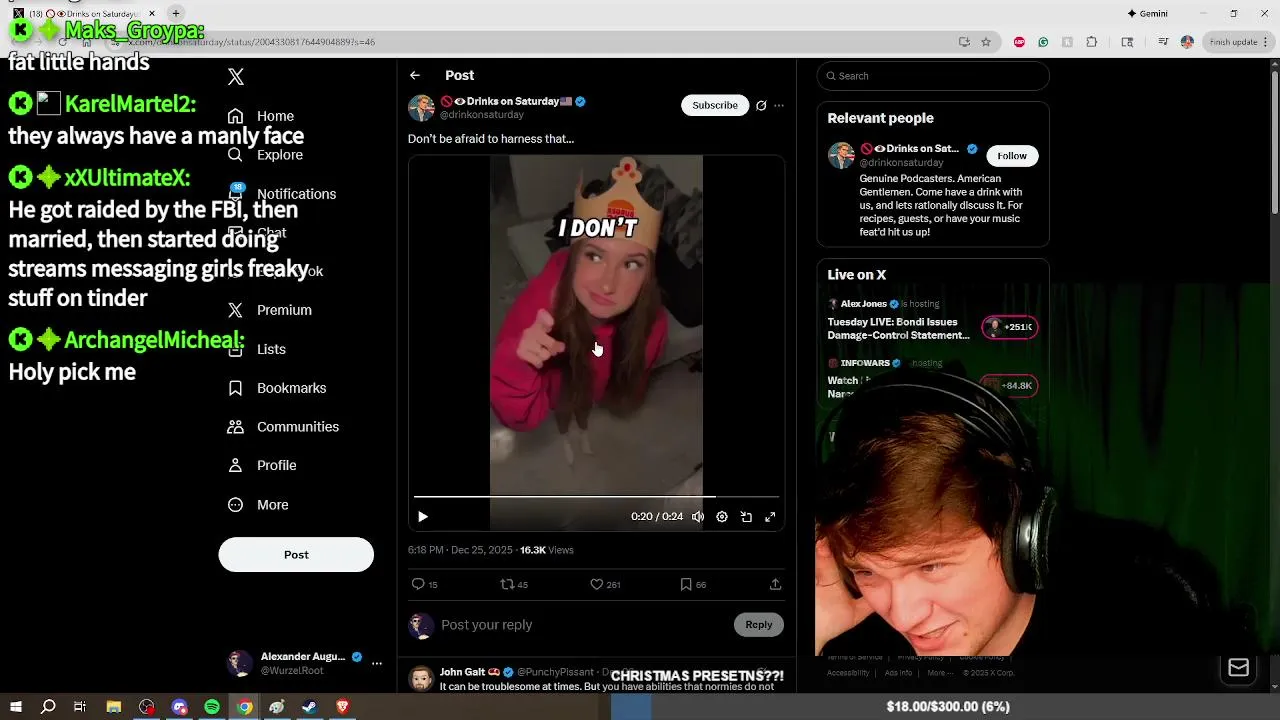Open the Alexander Augu... account switcher avatar

[x=240, y=663]
